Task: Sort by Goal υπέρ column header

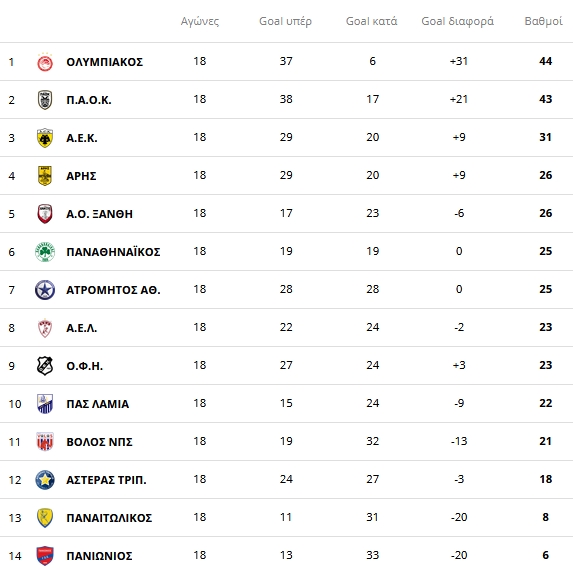Action: pyautogui.click(x=285, y=21)
